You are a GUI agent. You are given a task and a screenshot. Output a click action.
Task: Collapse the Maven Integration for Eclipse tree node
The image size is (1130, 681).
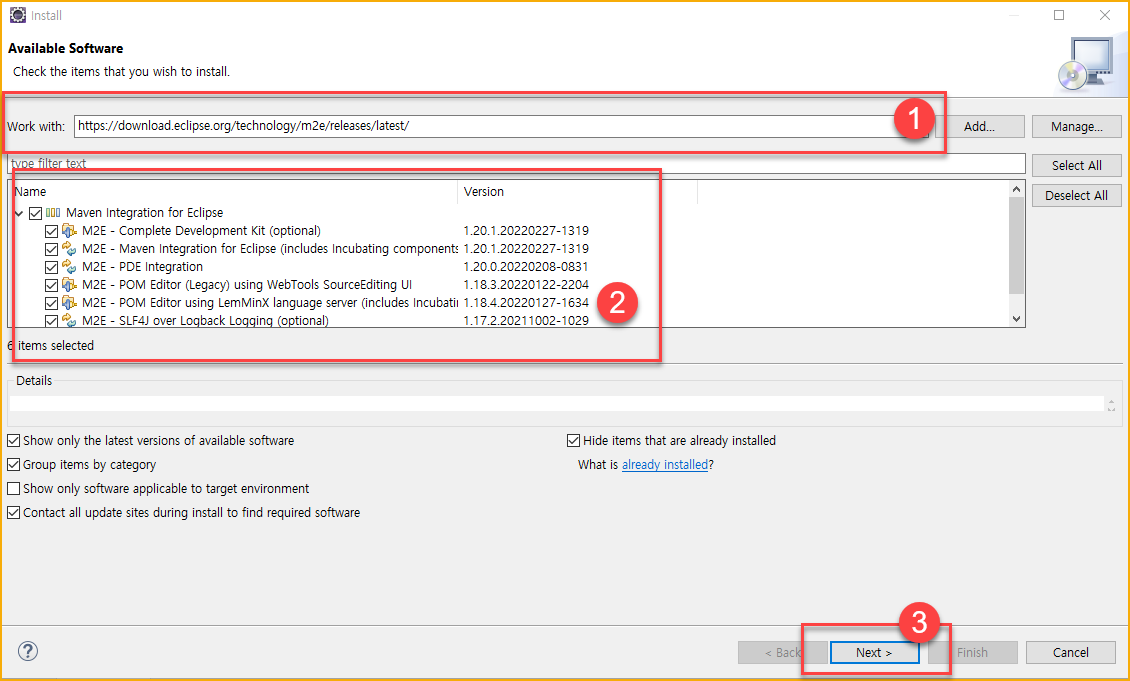click(x=19, y=213)
